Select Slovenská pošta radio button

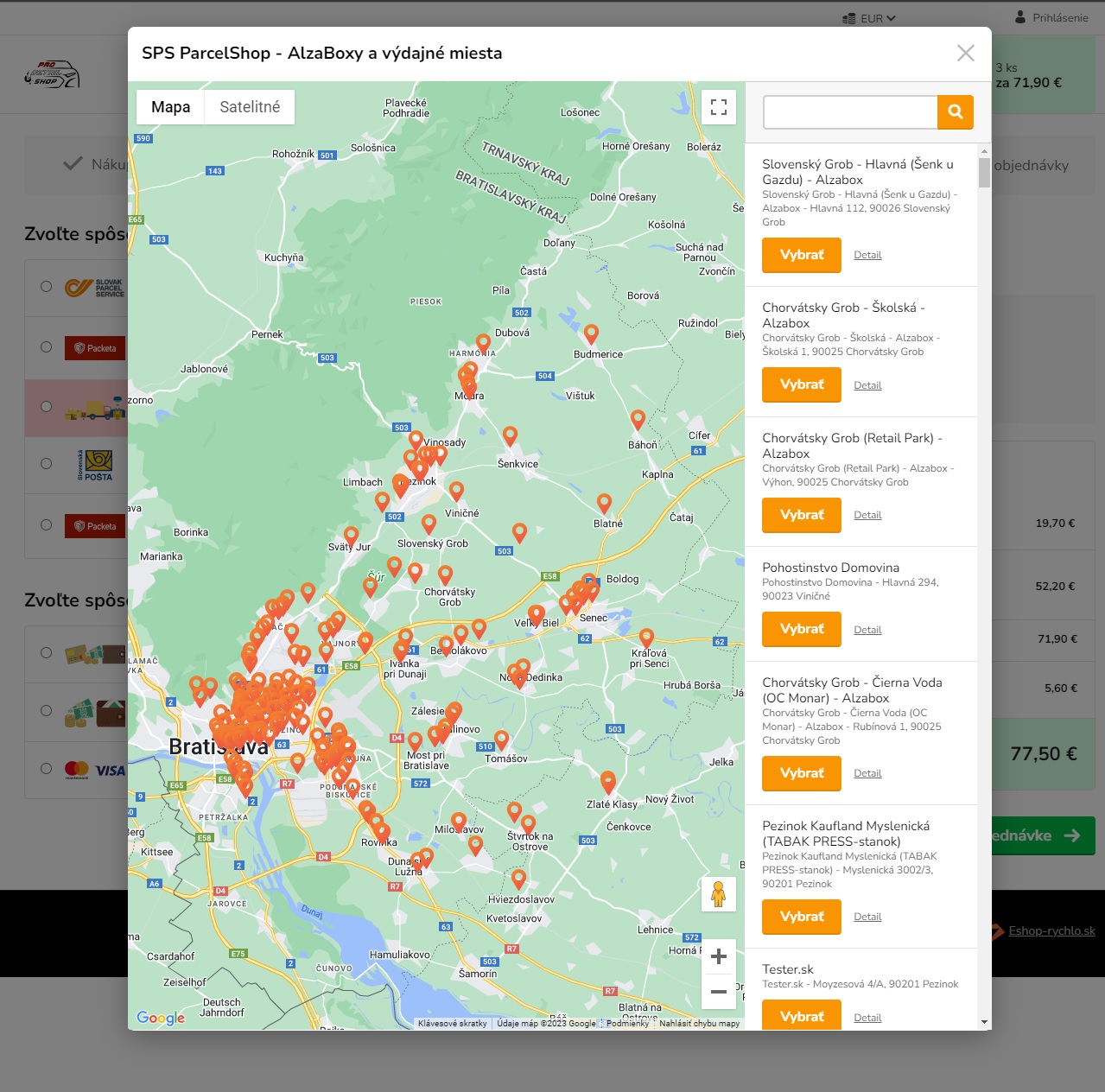pyautogui.click(x=46, y=463)
